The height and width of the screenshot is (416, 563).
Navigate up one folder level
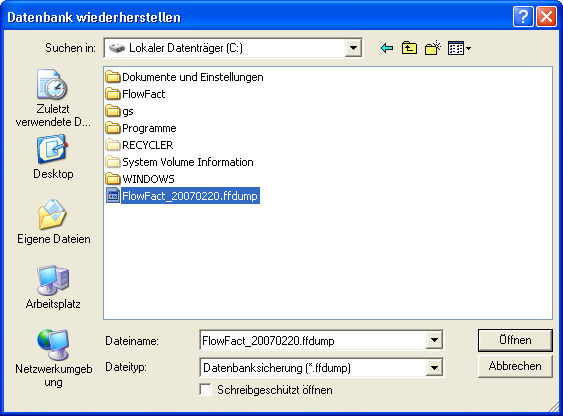[x=409, y=48]
